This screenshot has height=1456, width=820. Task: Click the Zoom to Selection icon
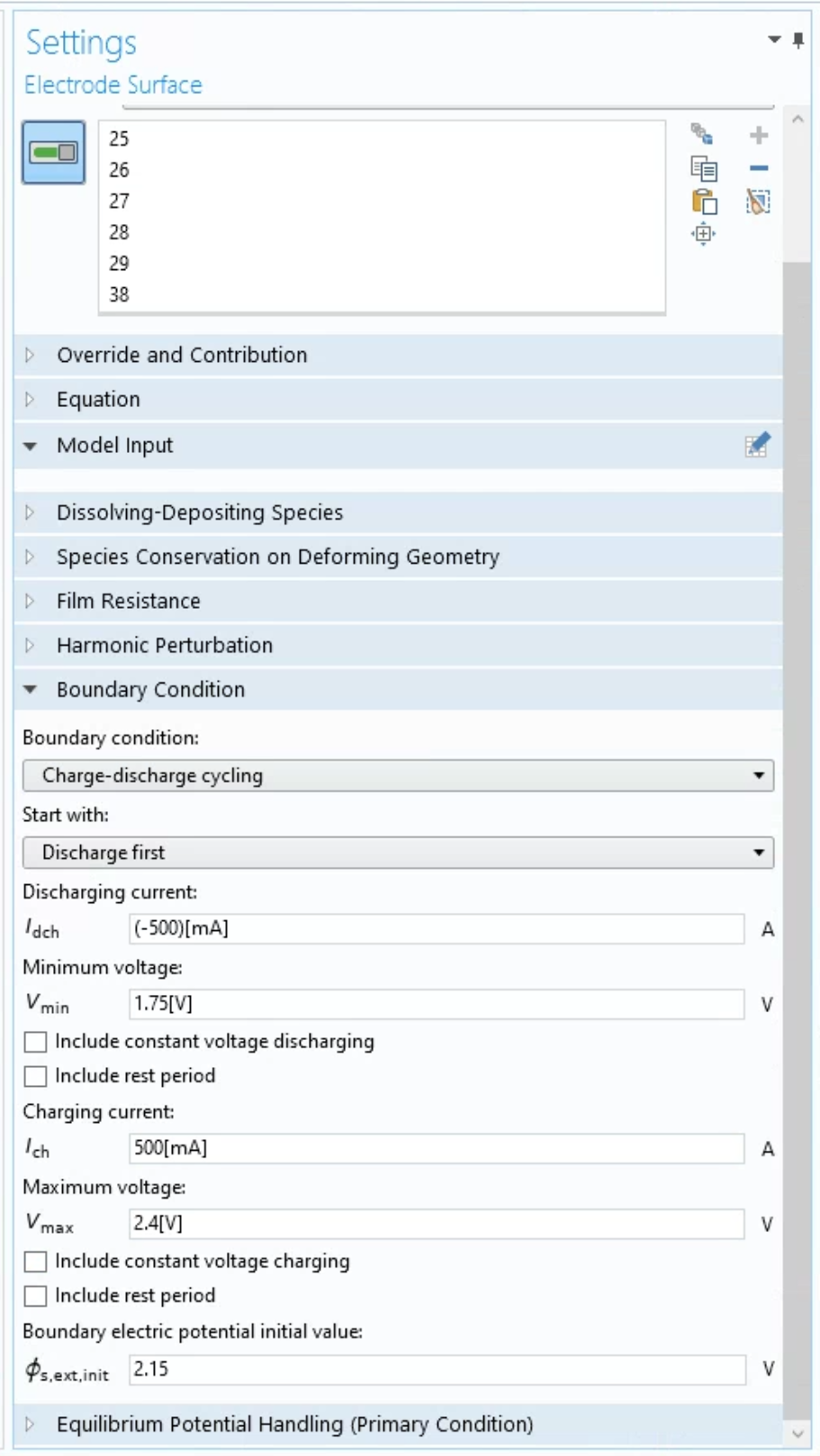click(x=703, y=234)
